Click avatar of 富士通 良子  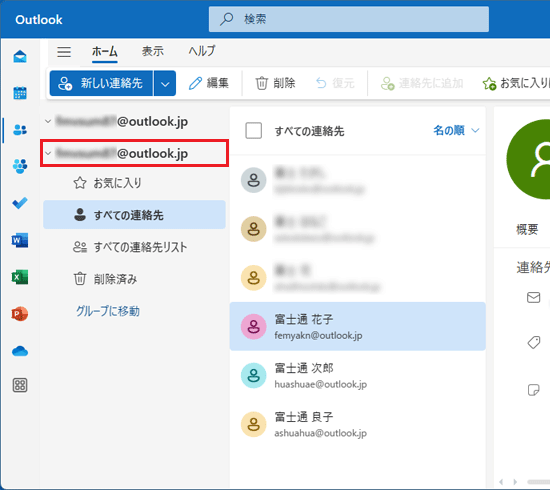click(x=254, y=424)
